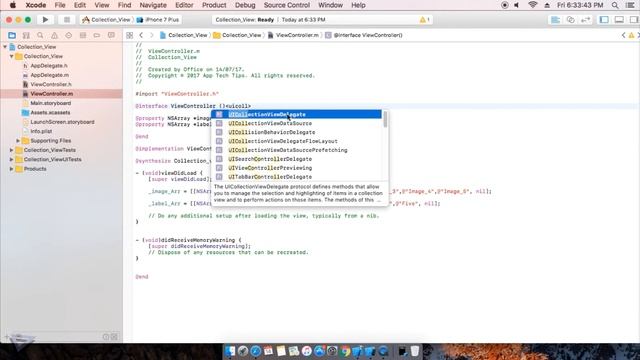Open the Product menu
The height and width of the screenshot is (360, 640).
tap(214, 5)
